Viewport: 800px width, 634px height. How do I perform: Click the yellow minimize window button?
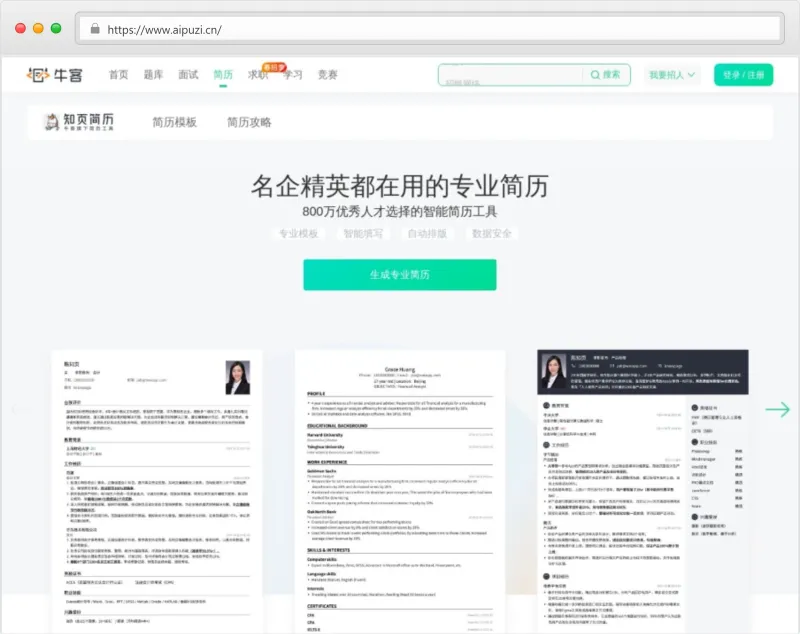pos(38,28)
